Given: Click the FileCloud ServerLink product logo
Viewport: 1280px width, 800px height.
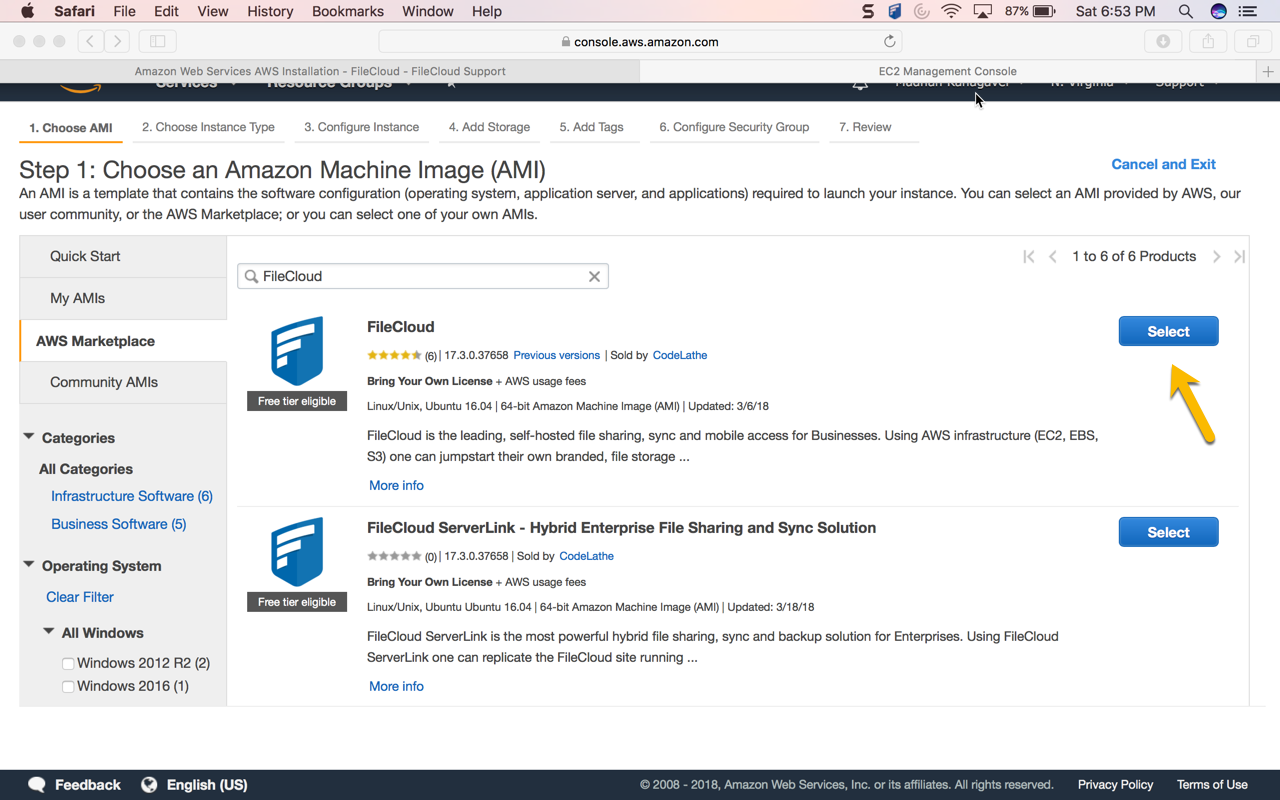Looking at the screenshot, I should click(297, 553).
